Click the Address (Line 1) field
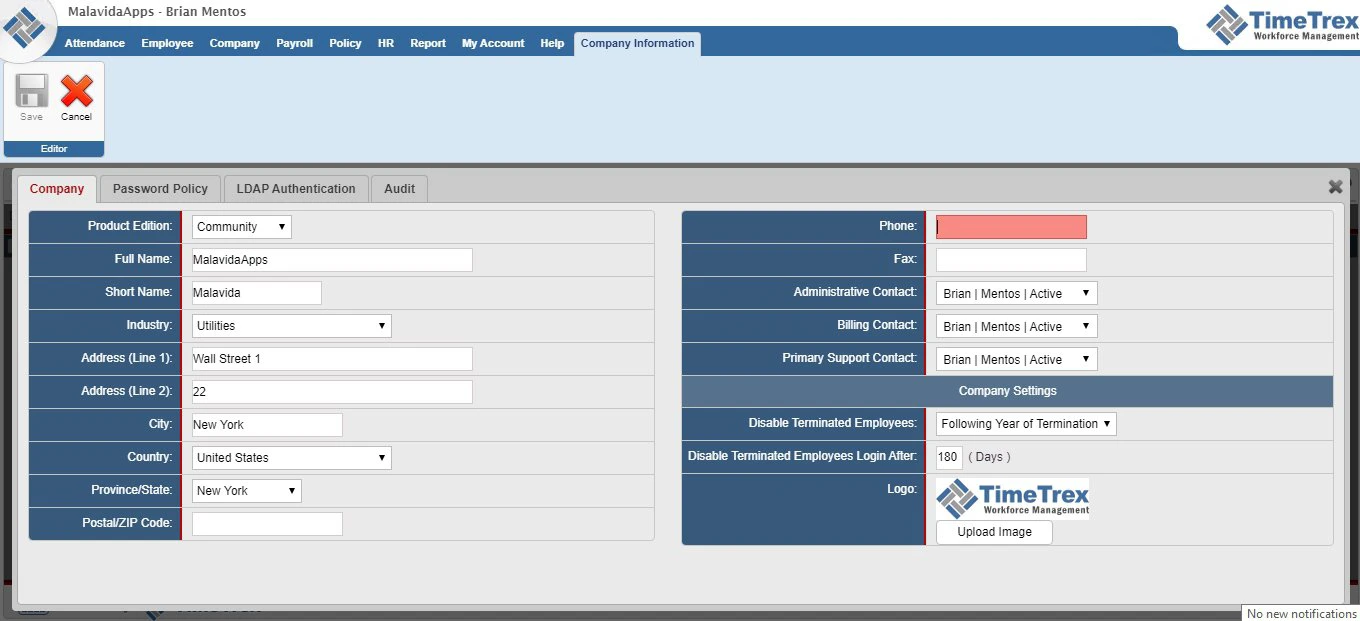 point(332,359)
